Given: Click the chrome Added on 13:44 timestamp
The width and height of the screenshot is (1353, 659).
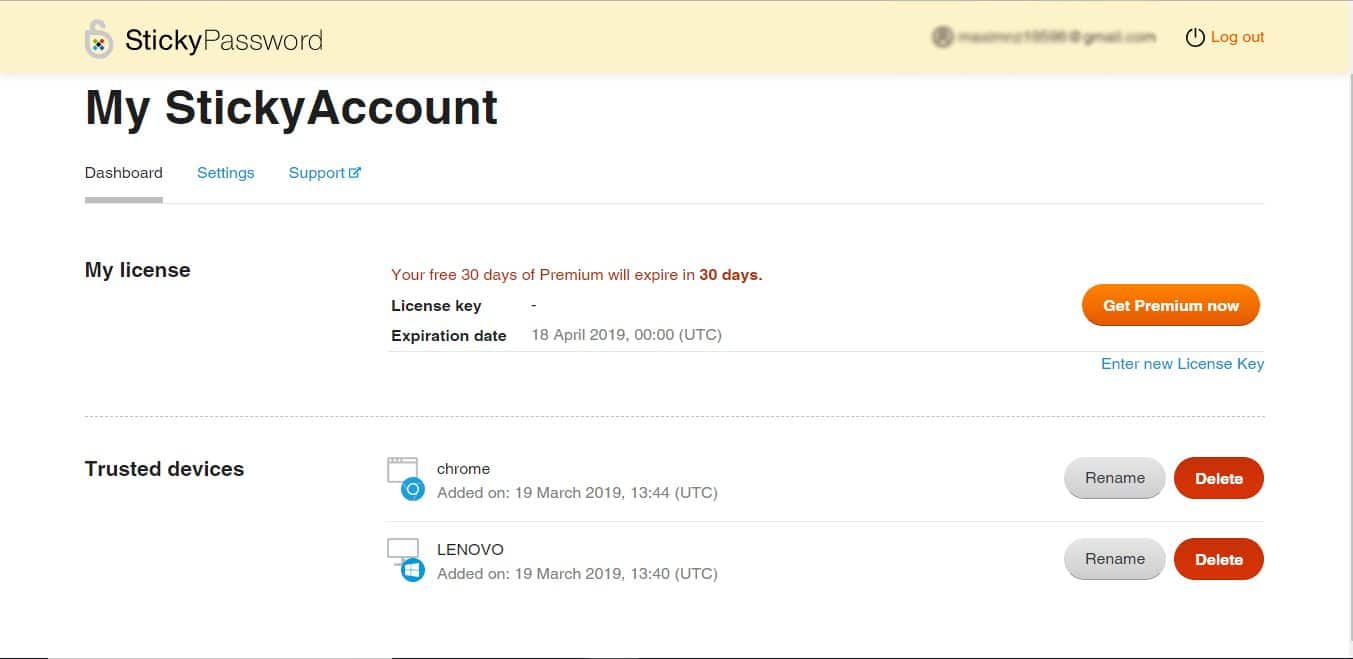Looking at the screenshot, I should 577,493.
